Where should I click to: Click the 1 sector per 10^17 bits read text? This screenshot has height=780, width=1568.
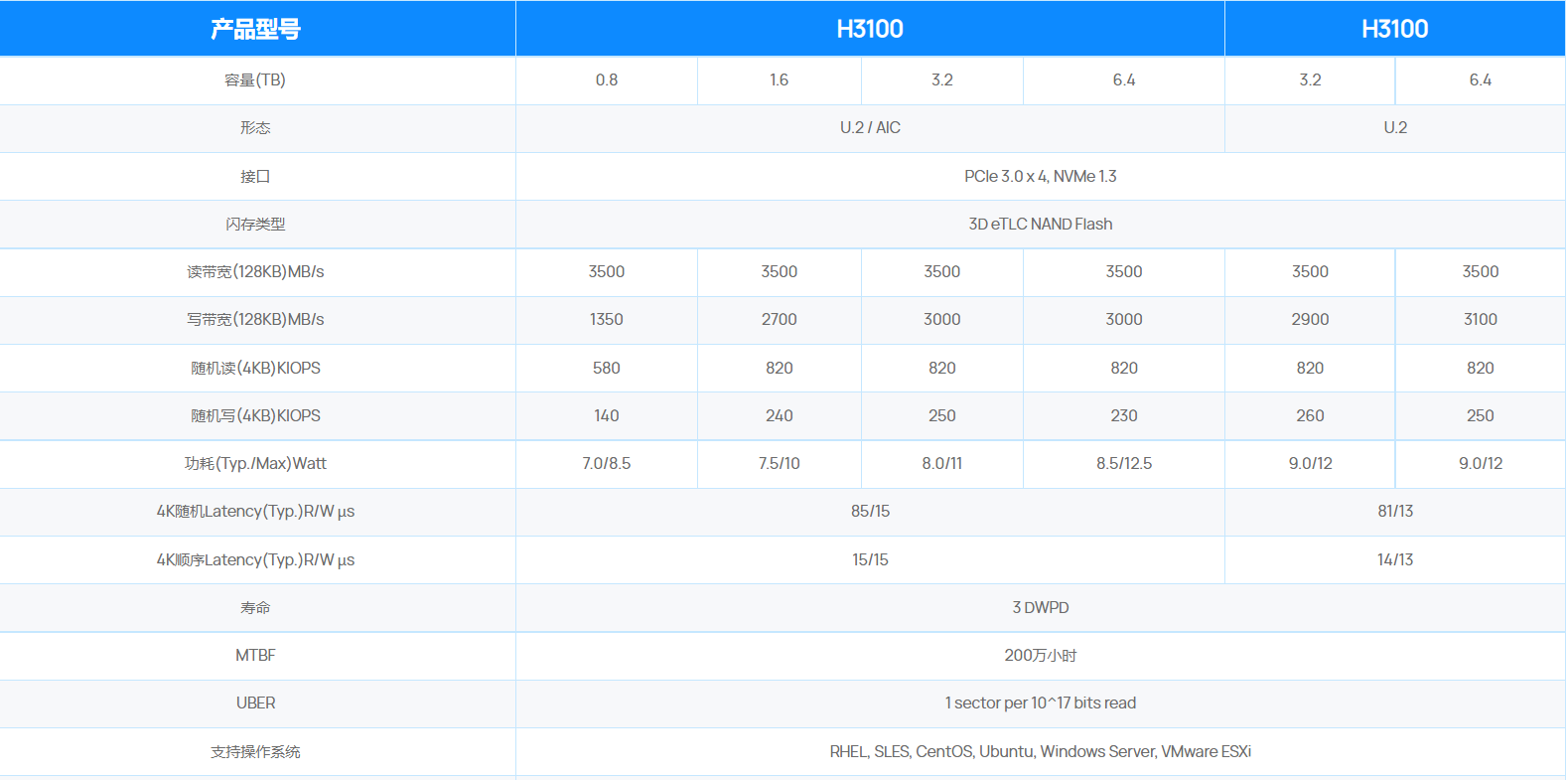[x=1040, y=702]
